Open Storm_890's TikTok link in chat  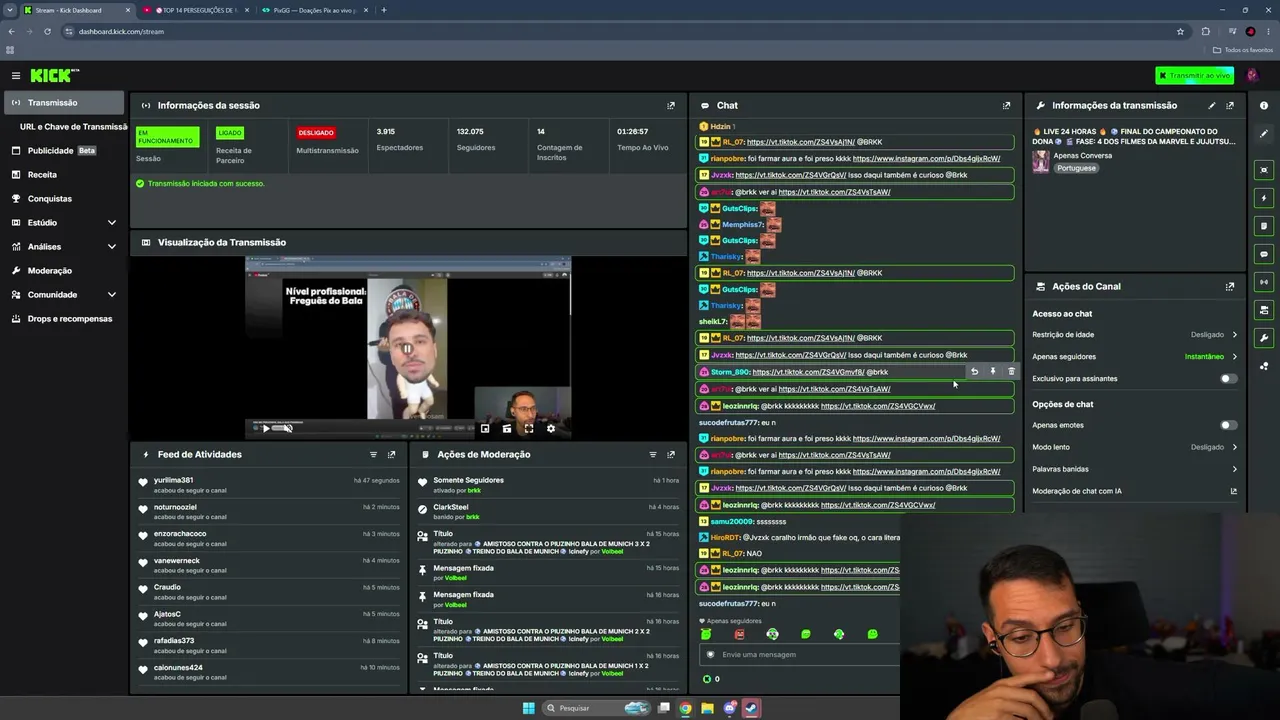point(808,372)
